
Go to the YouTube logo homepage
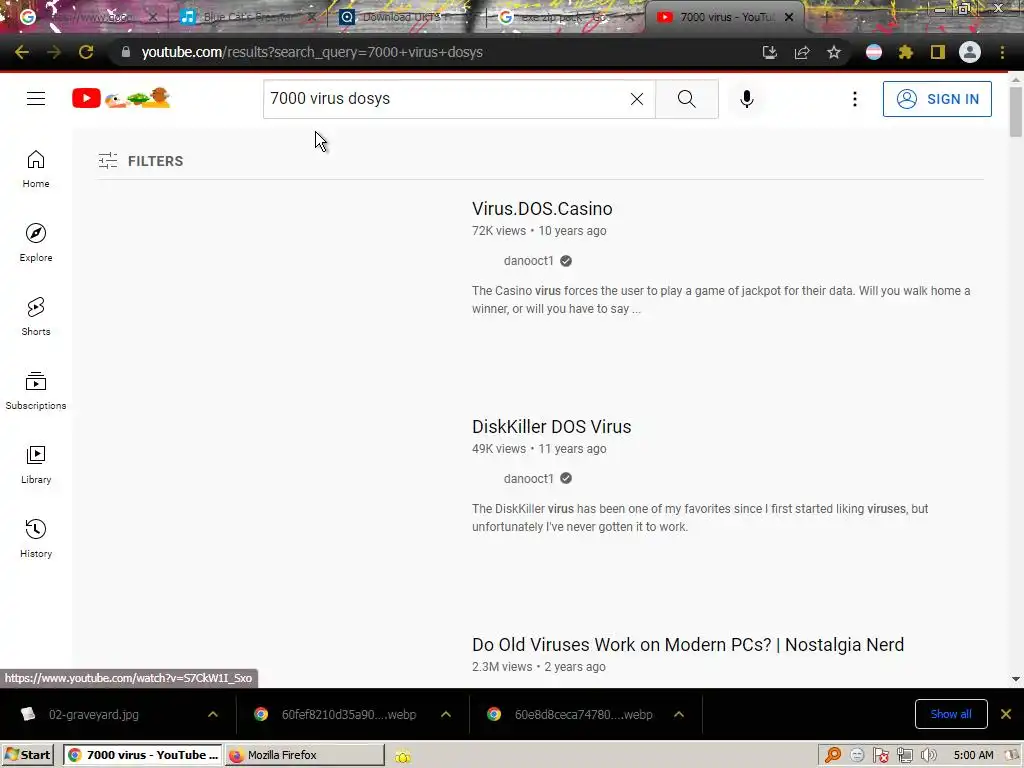coord(121,99)
